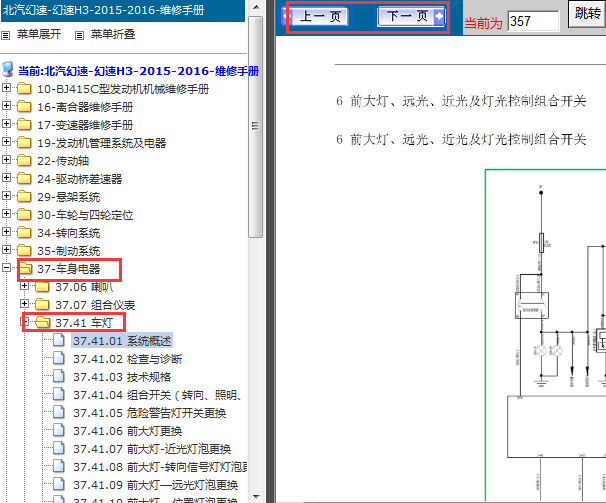This screenshot has width=606, height=503.
Task: Click folder icon of 10-BJ415C型发动机机械维修手册
Action: 24,89
